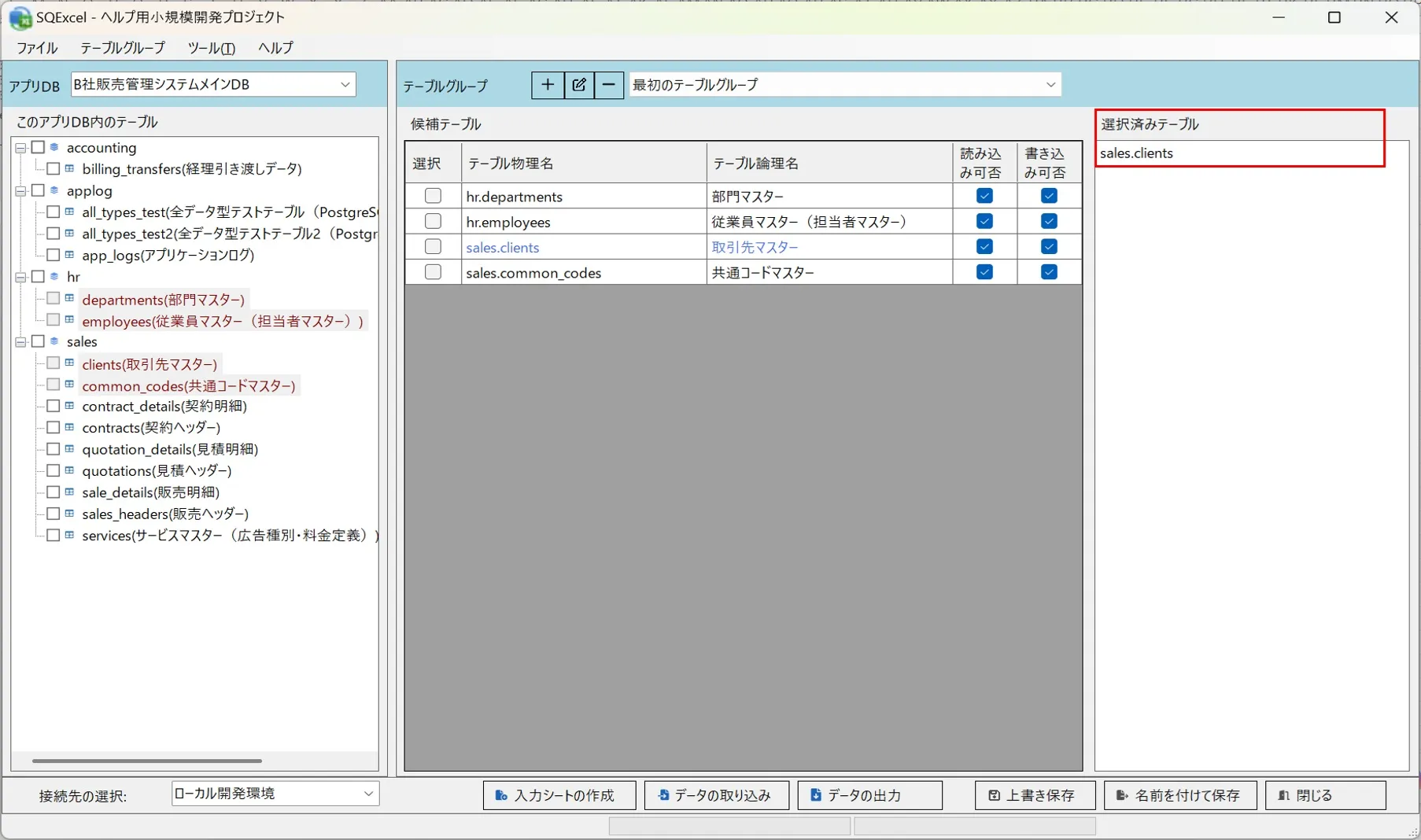Open the アプリDB dropdown
Viewport: 1421px width, 840px height.
coord(213,84)
